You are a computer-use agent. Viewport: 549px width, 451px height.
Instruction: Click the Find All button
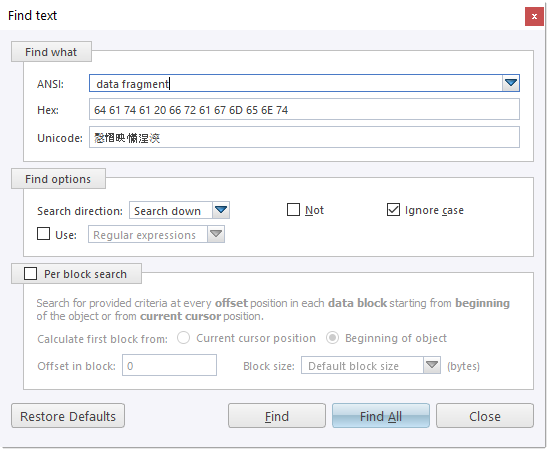(381, 416)
